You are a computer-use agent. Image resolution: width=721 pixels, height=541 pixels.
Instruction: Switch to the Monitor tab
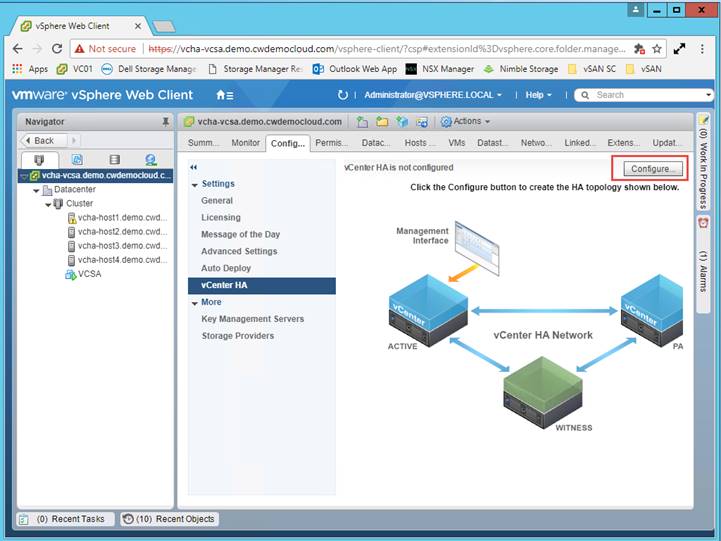point(246,143)
